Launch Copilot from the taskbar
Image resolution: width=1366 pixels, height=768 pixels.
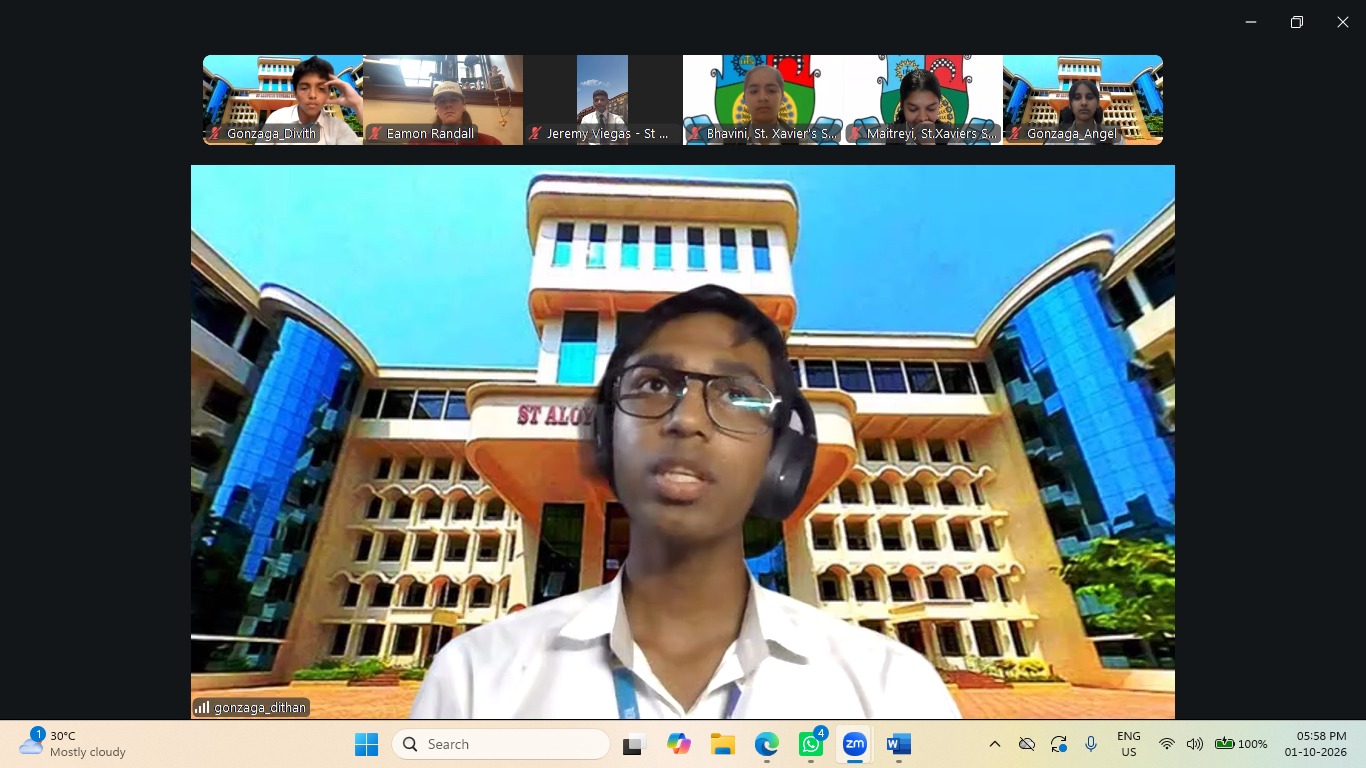[679, 744]
